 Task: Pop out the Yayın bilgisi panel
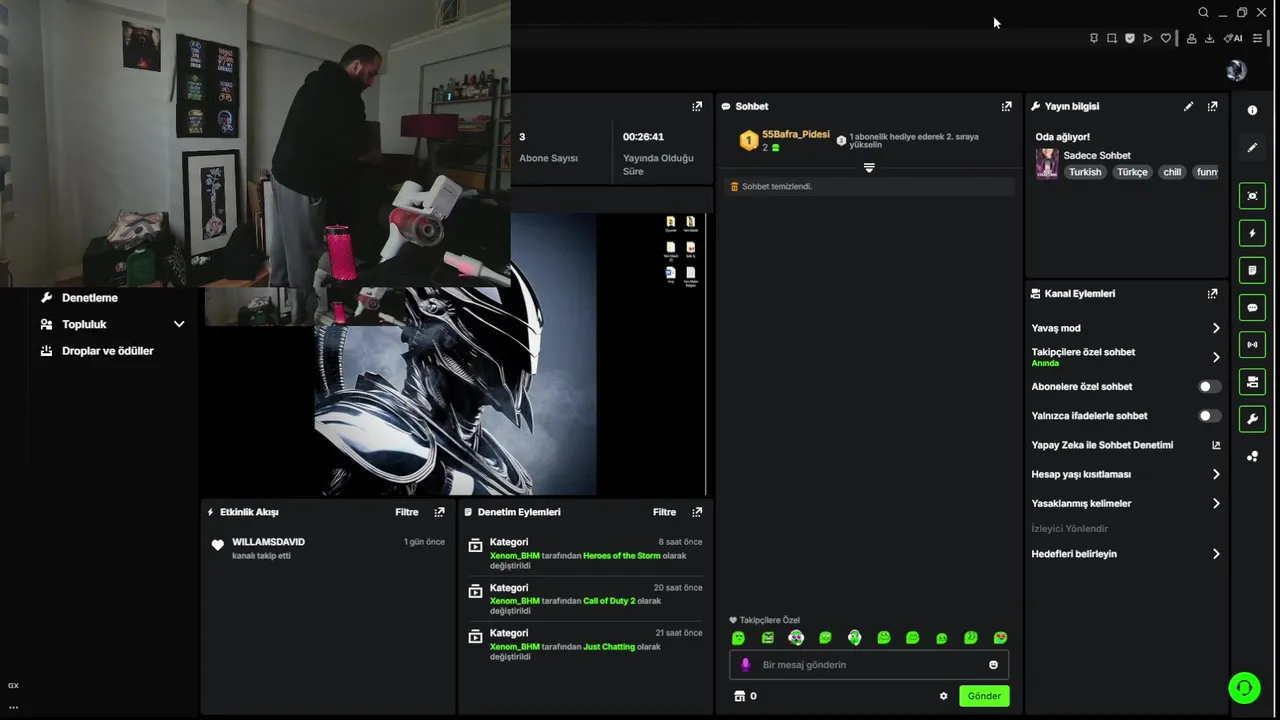point(1212,106)
